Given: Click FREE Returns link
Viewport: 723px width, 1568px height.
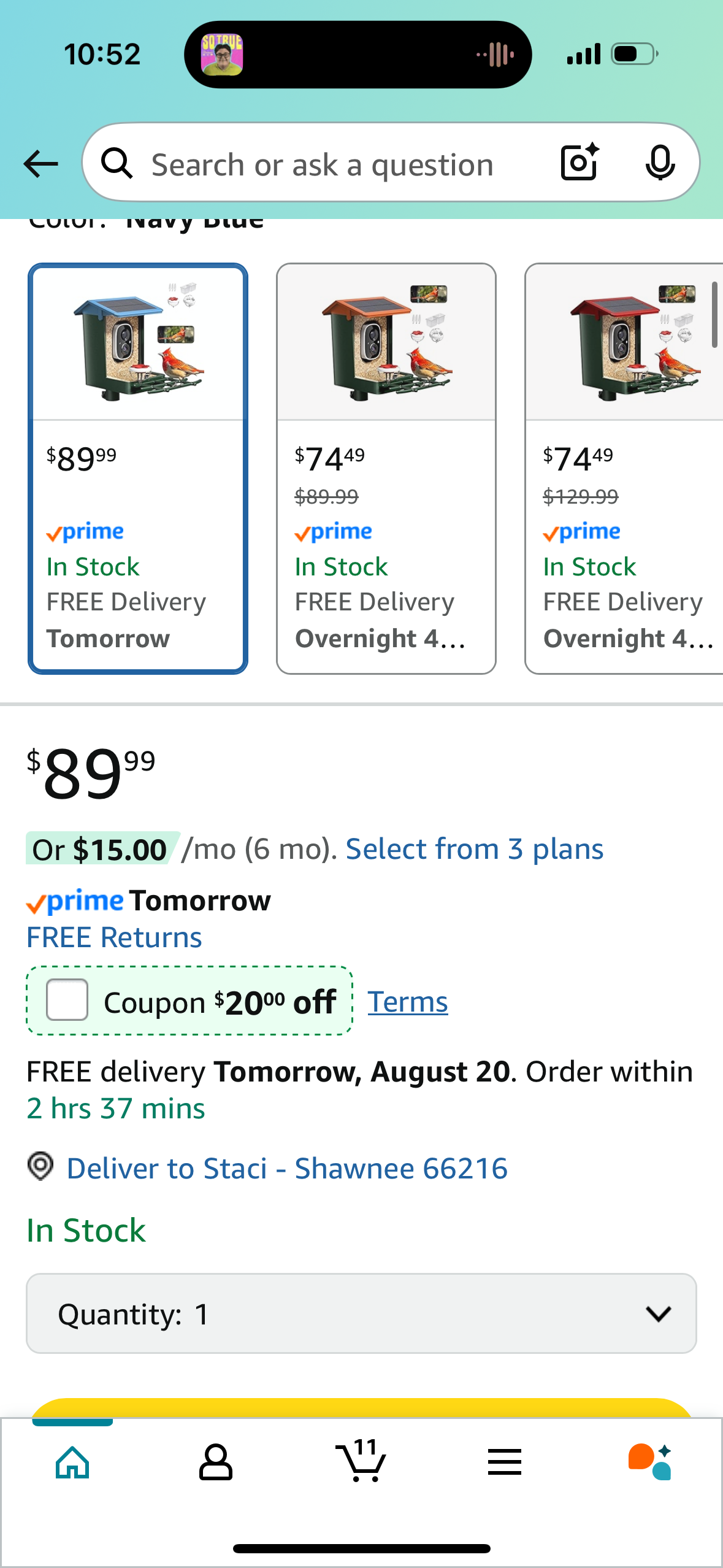Looking at the screenshot, I should (114, 937).
